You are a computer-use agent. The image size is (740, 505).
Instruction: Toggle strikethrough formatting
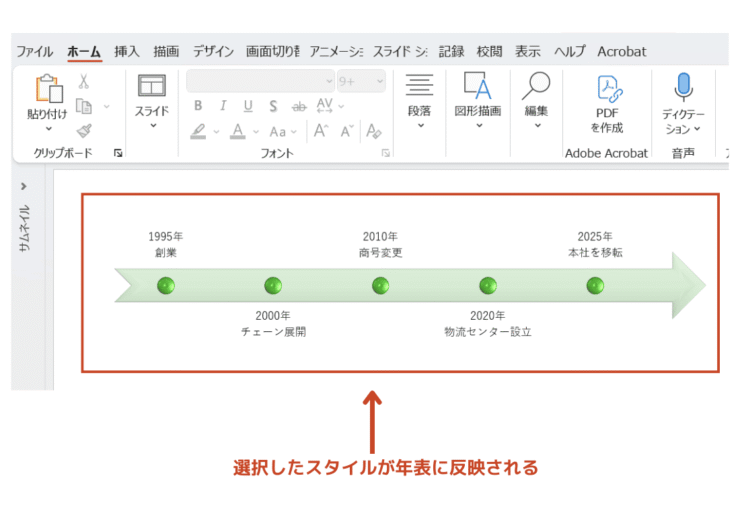299,107
